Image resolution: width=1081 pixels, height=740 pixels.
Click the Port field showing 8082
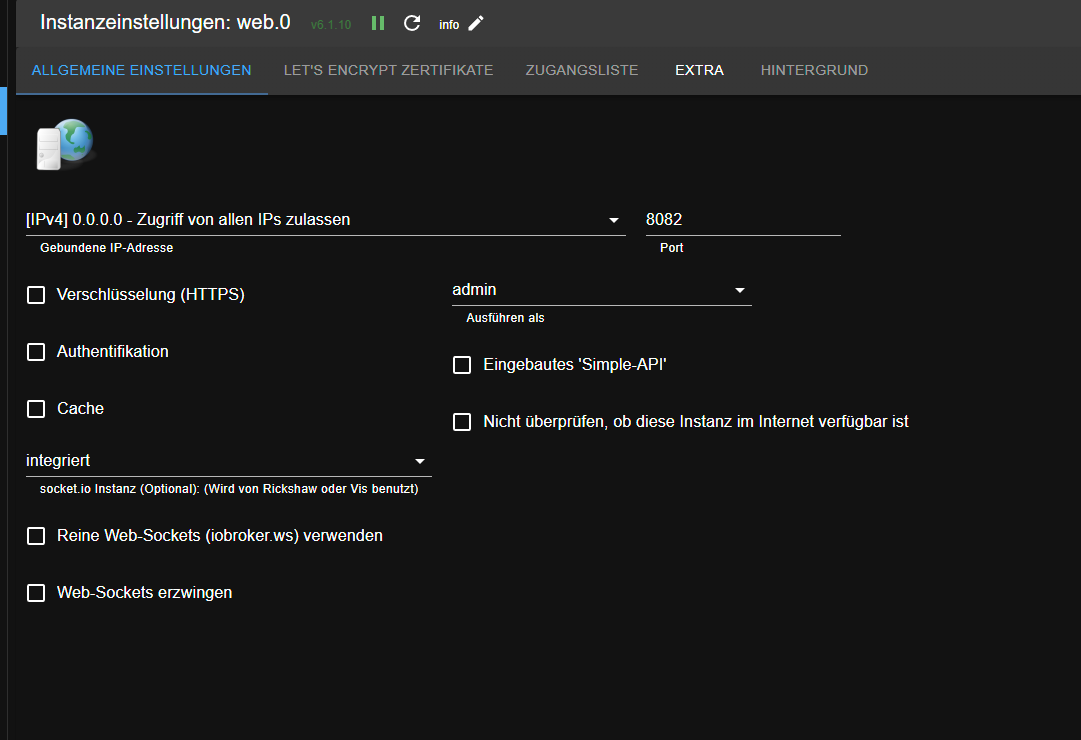[742, 220]
